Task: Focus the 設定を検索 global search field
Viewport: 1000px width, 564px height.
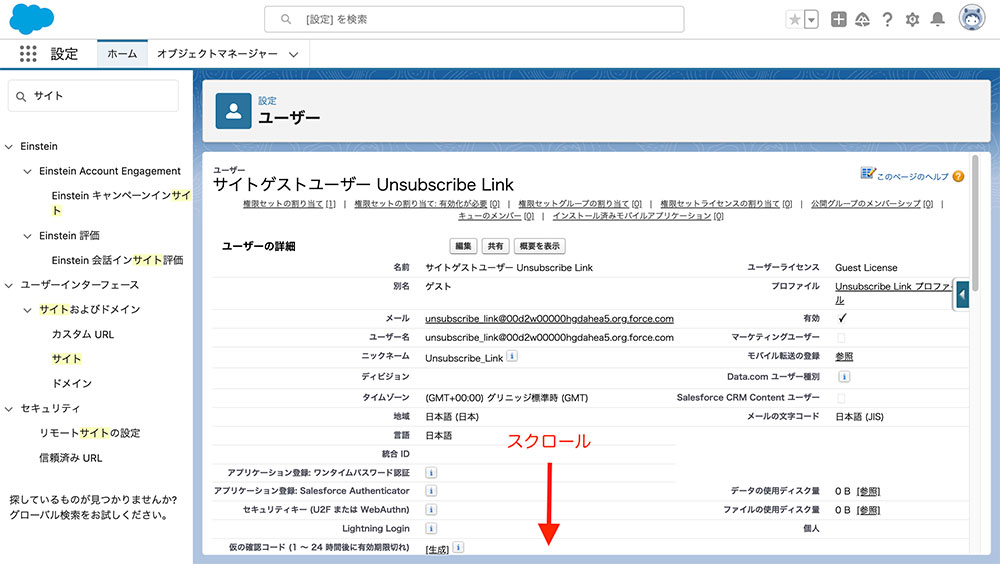Action: click(474, 19)
